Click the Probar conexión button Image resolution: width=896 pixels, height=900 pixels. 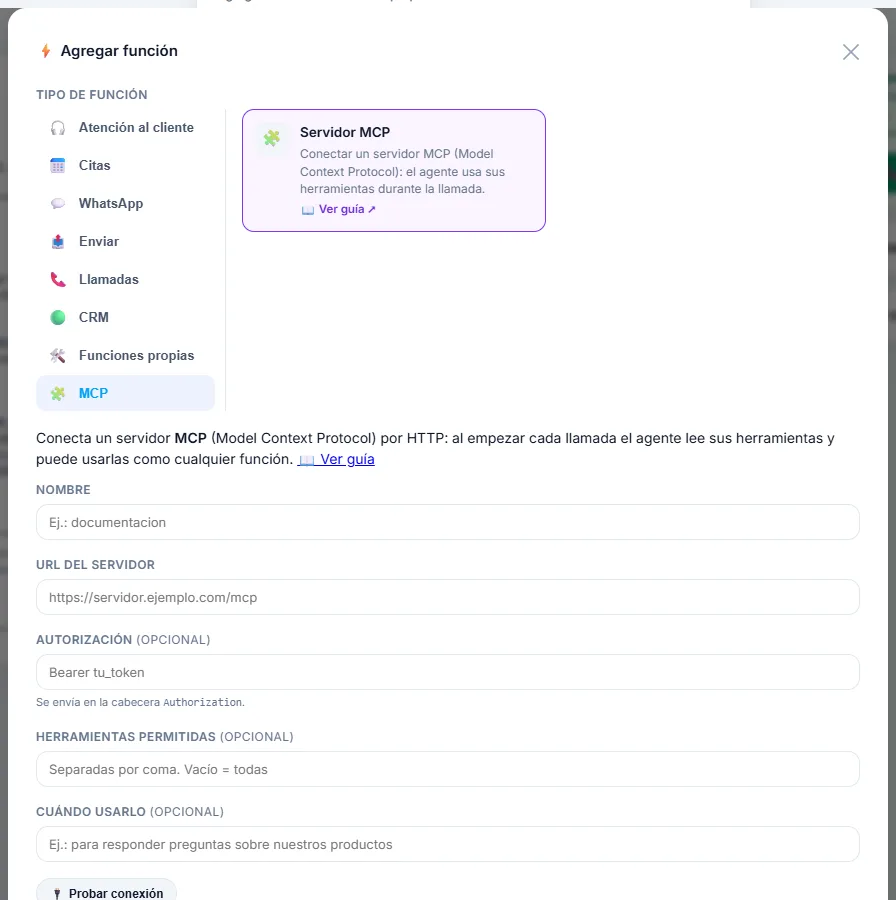coord(107,893)
